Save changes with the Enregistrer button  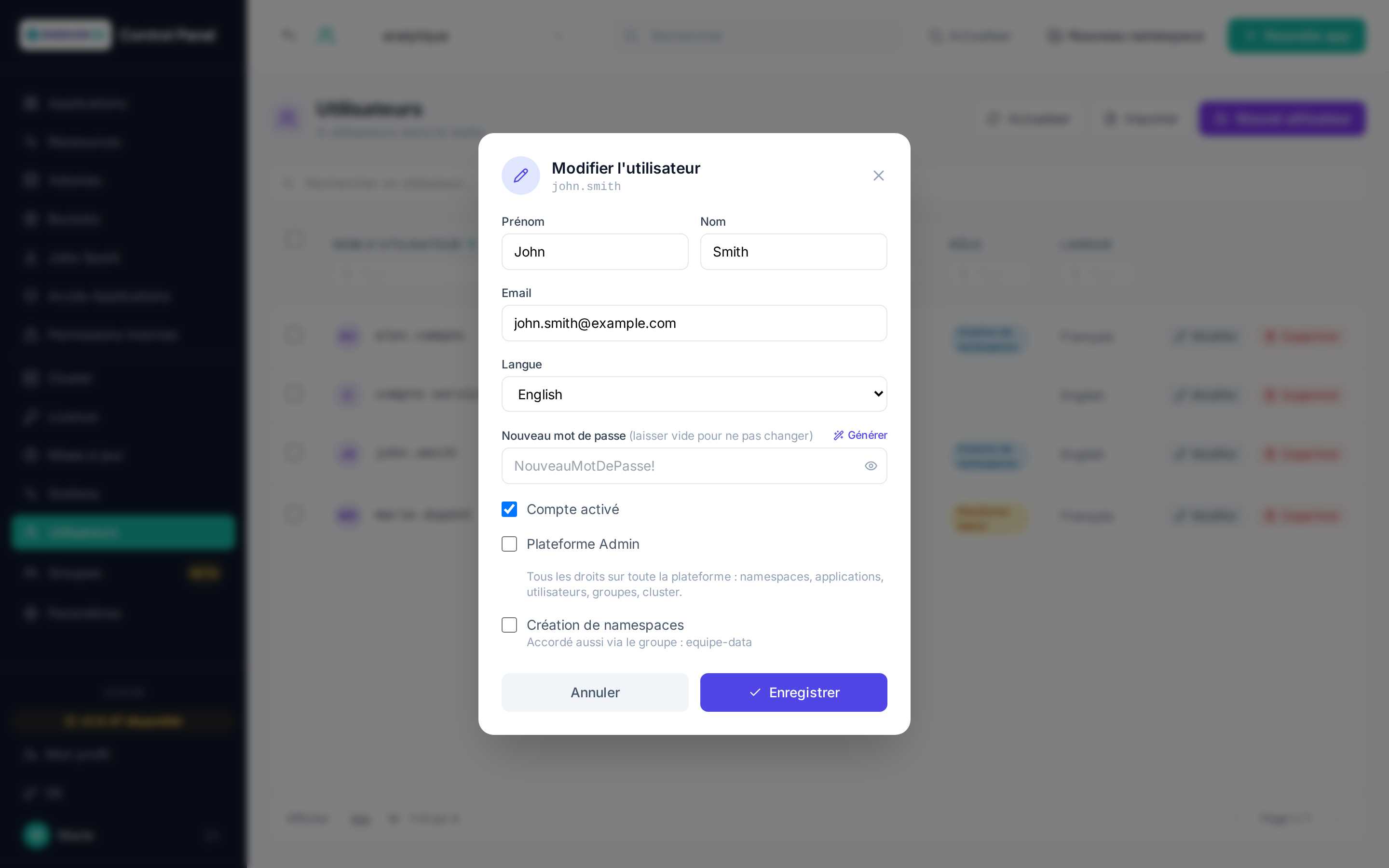click(793, 692)
